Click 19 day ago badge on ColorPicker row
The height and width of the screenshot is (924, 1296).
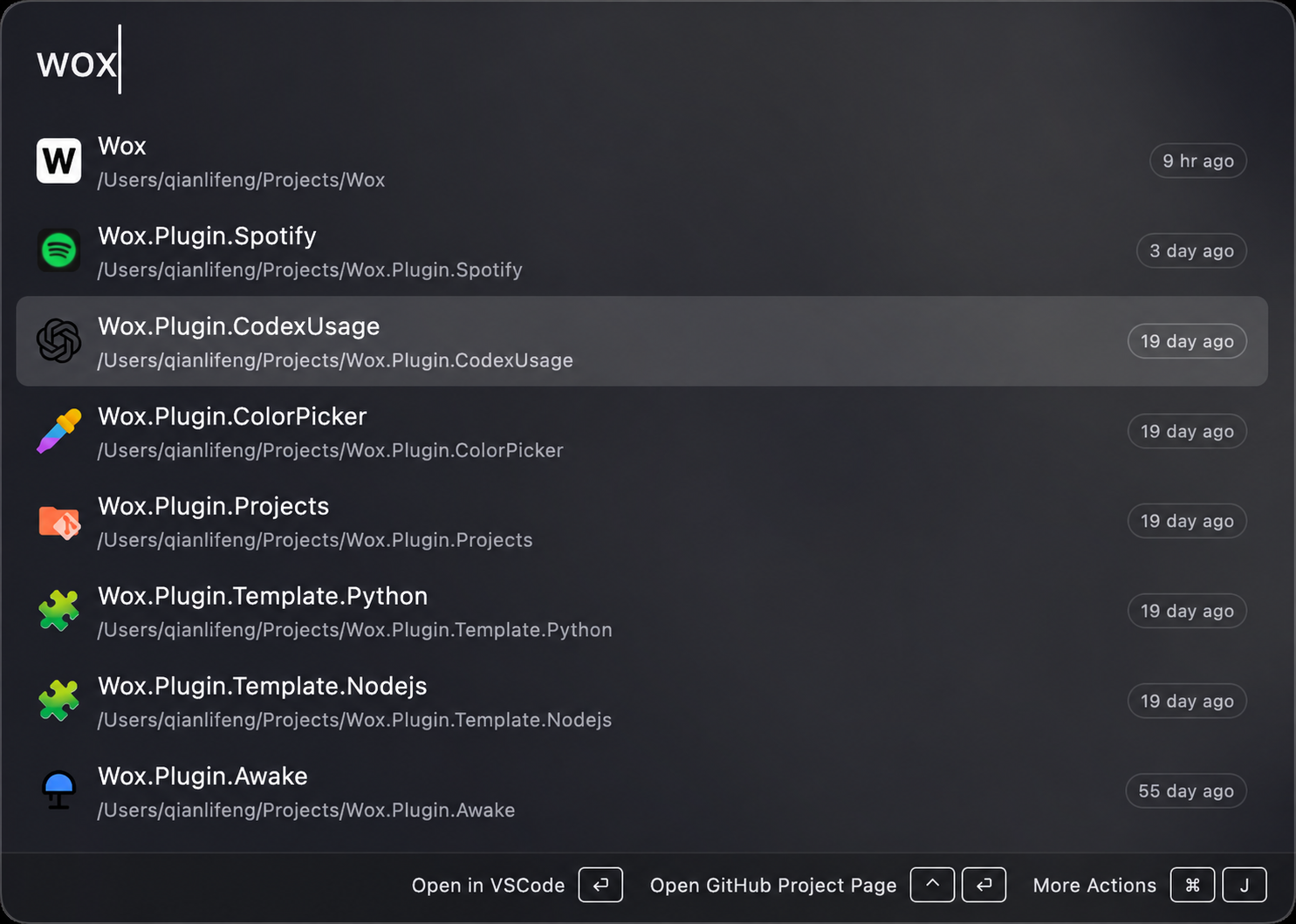coord(1187,431)
